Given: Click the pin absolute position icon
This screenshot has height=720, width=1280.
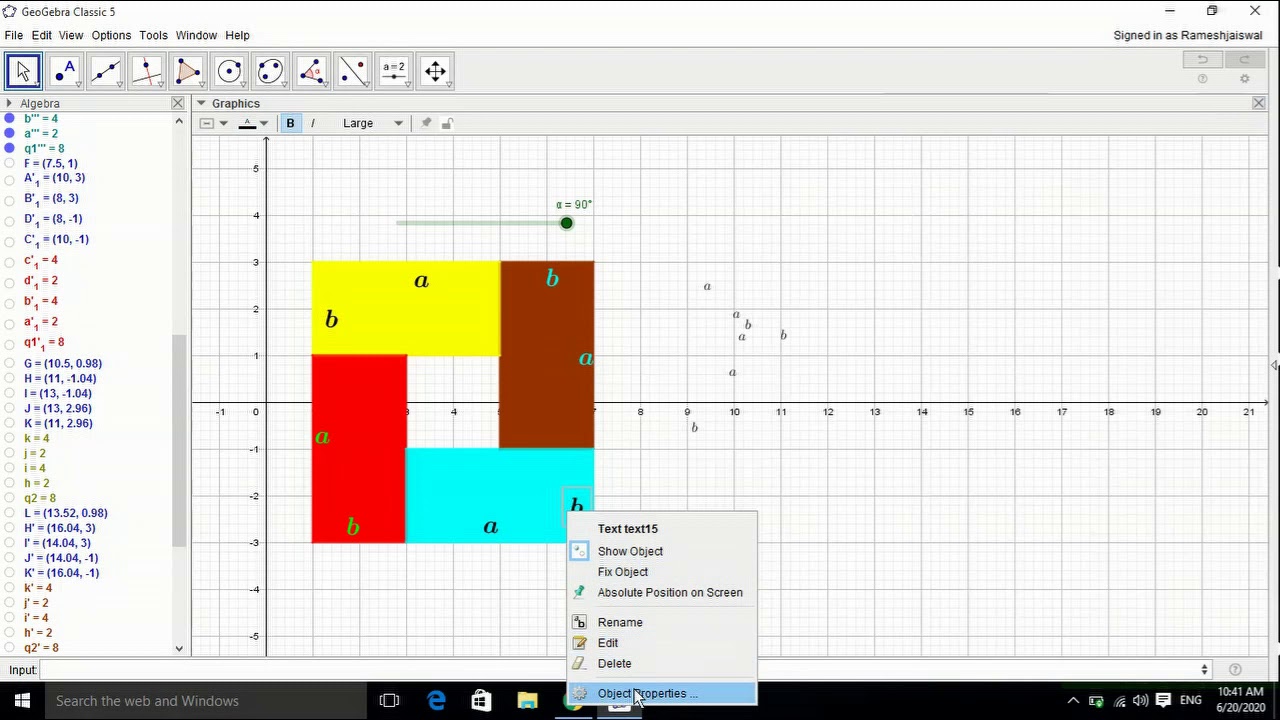Looking at the screenshot, I should 426,123.
